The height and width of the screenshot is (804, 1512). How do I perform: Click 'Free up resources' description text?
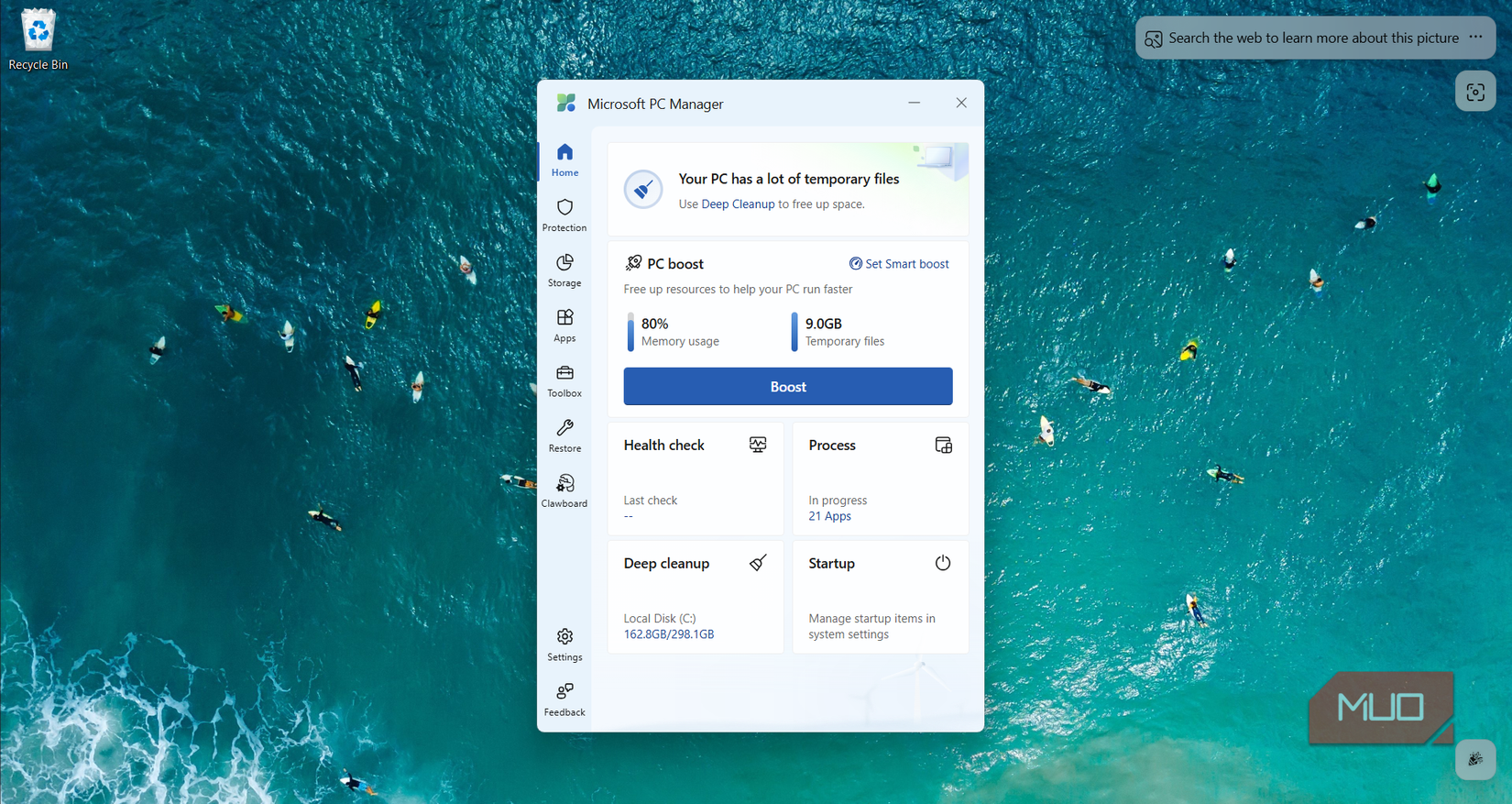(x=738, y=290)
